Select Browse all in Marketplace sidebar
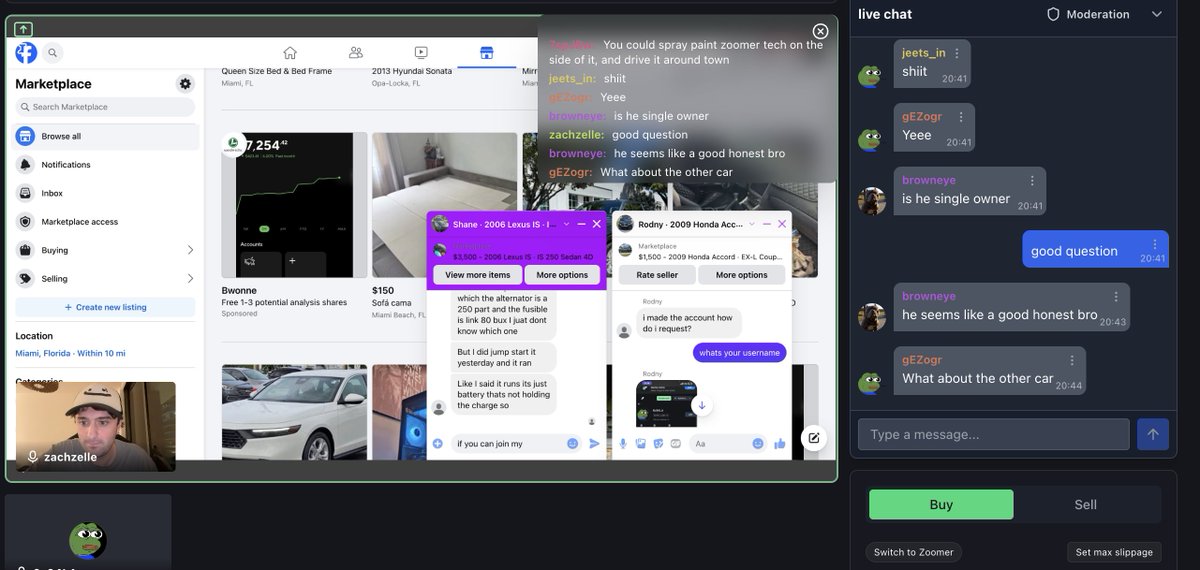The height and width of the screenshot is (570, 1200). pos(105,136)
